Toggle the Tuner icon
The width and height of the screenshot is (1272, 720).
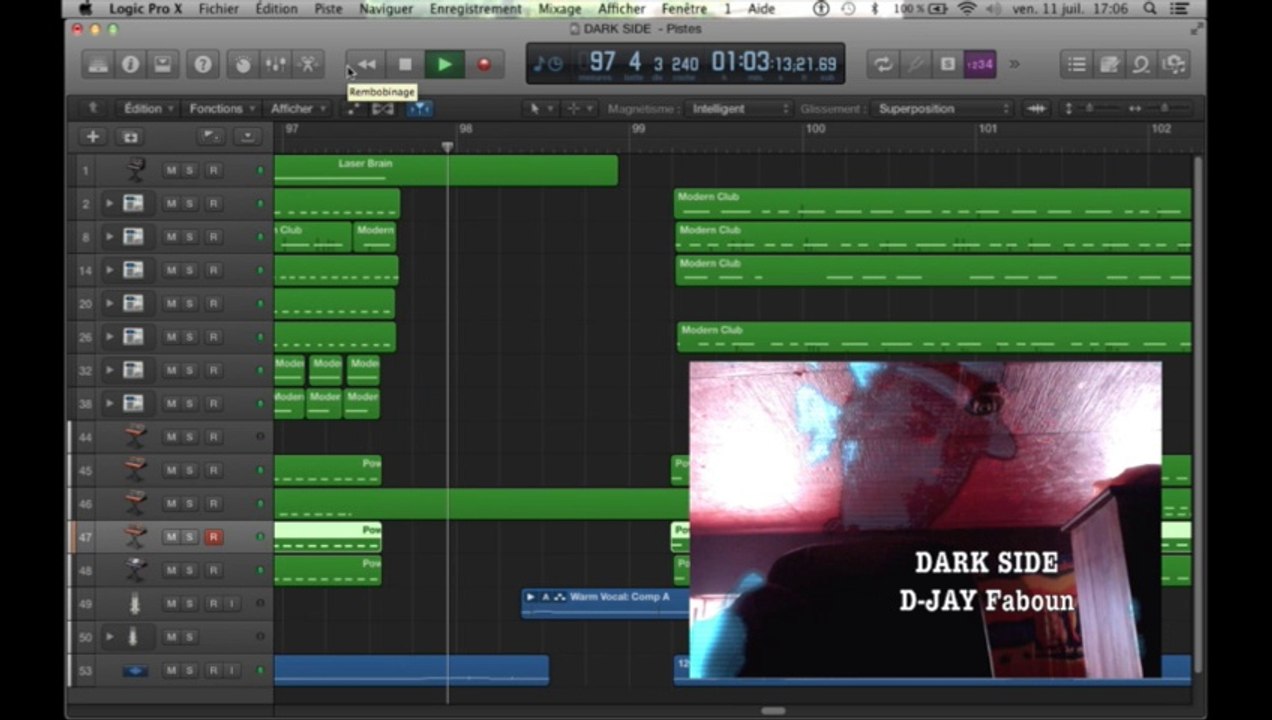pos(915,64)
